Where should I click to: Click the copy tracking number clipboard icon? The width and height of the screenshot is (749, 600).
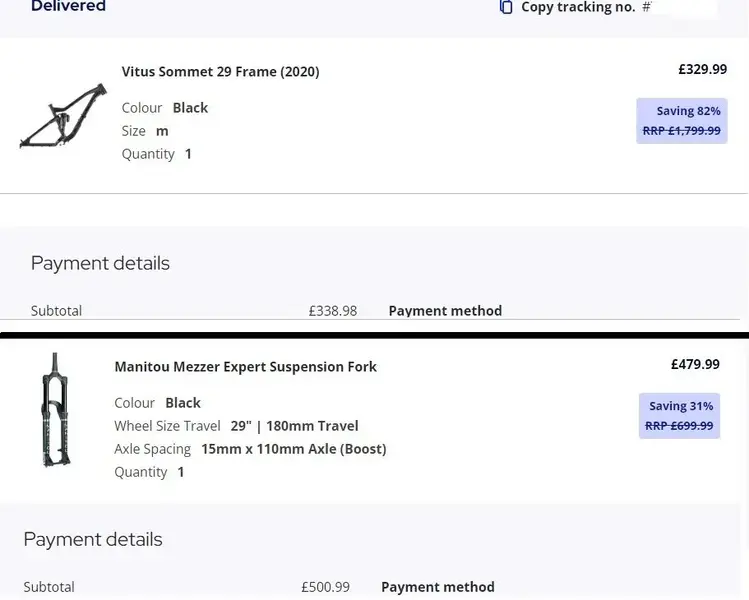pyautogui.click(x=506, y=7)
